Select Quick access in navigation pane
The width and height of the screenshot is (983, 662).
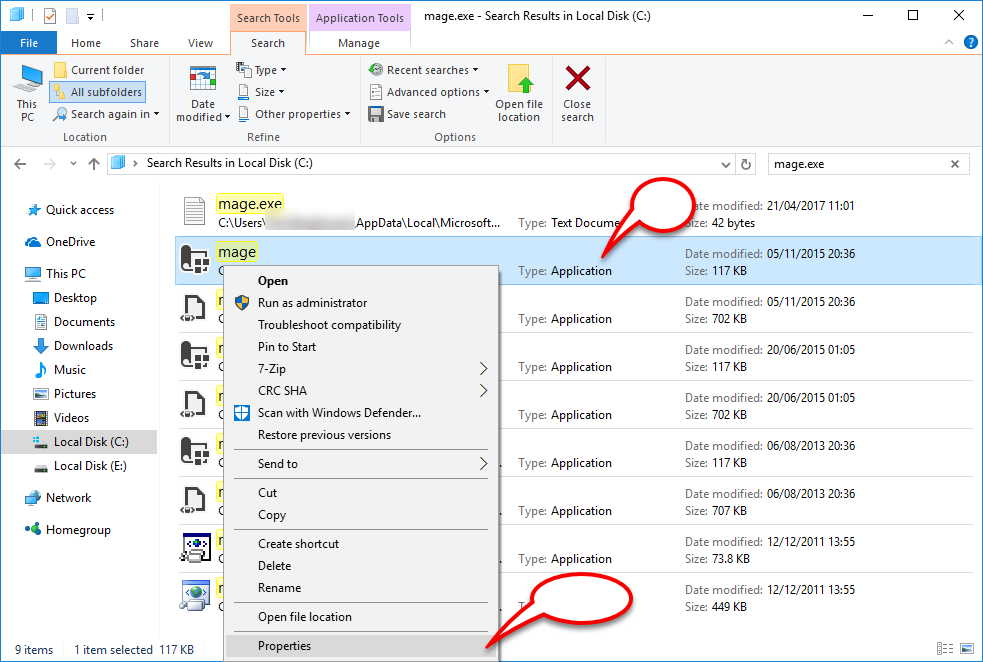(x=70, y=210)
